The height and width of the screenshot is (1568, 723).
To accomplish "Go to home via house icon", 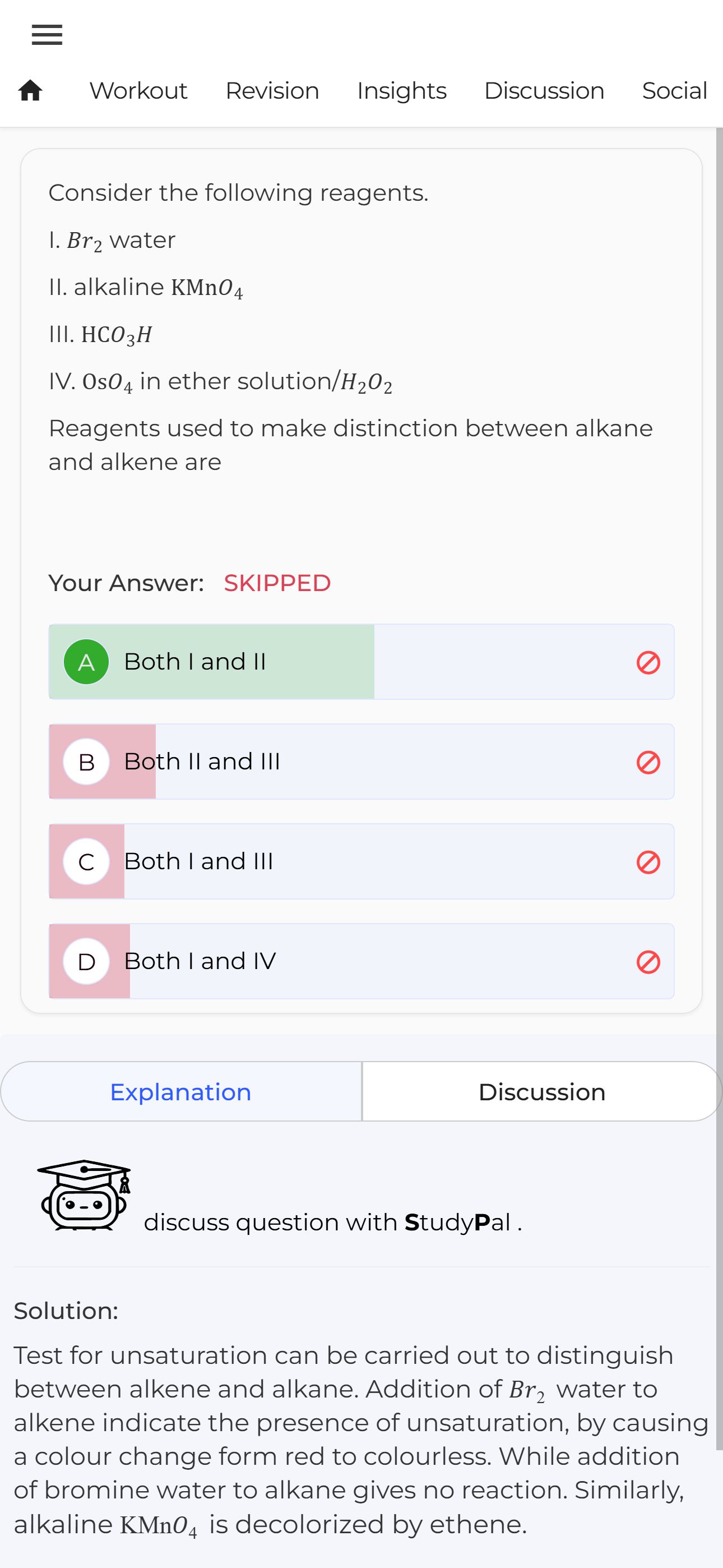I will [30, 91].
